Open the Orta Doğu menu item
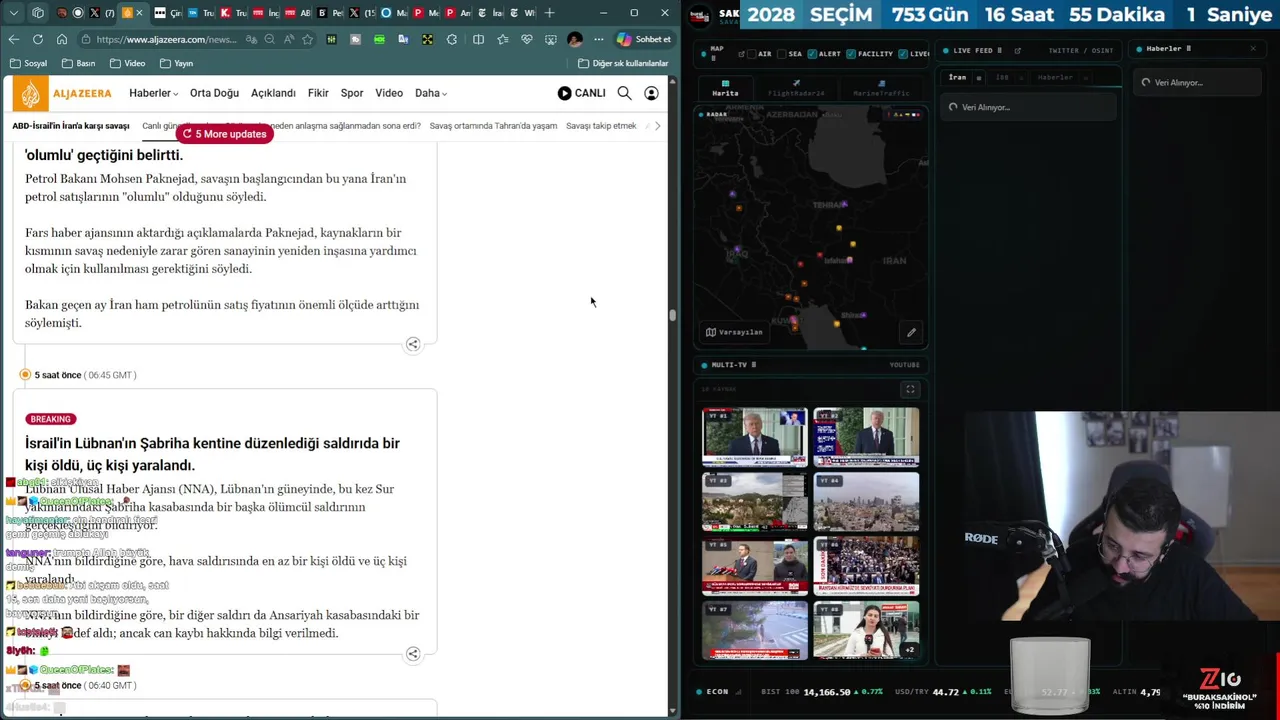1280x720 pixels. 214,93
